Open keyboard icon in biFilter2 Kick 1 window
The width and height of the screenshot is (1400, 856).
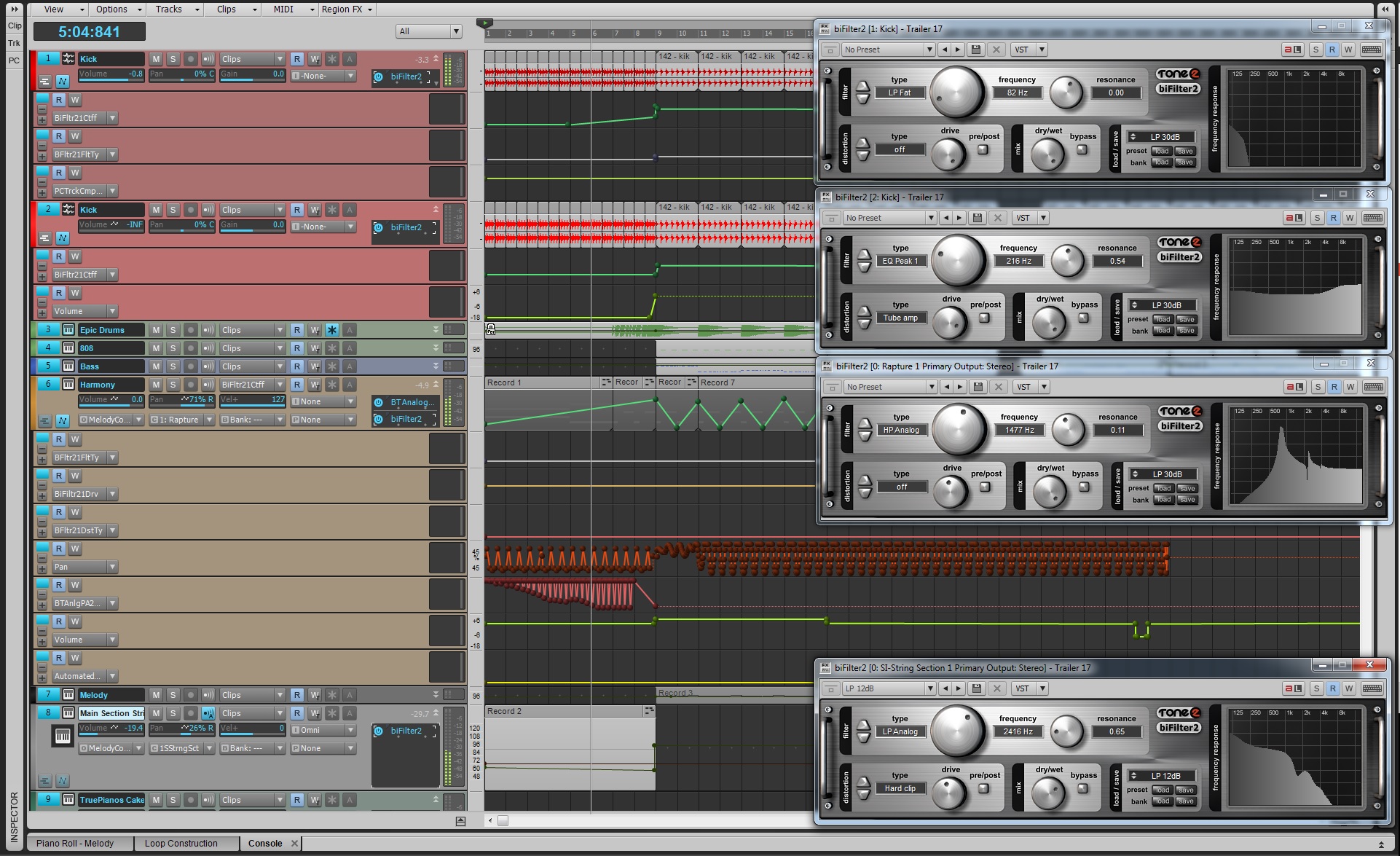point(1371,50)
